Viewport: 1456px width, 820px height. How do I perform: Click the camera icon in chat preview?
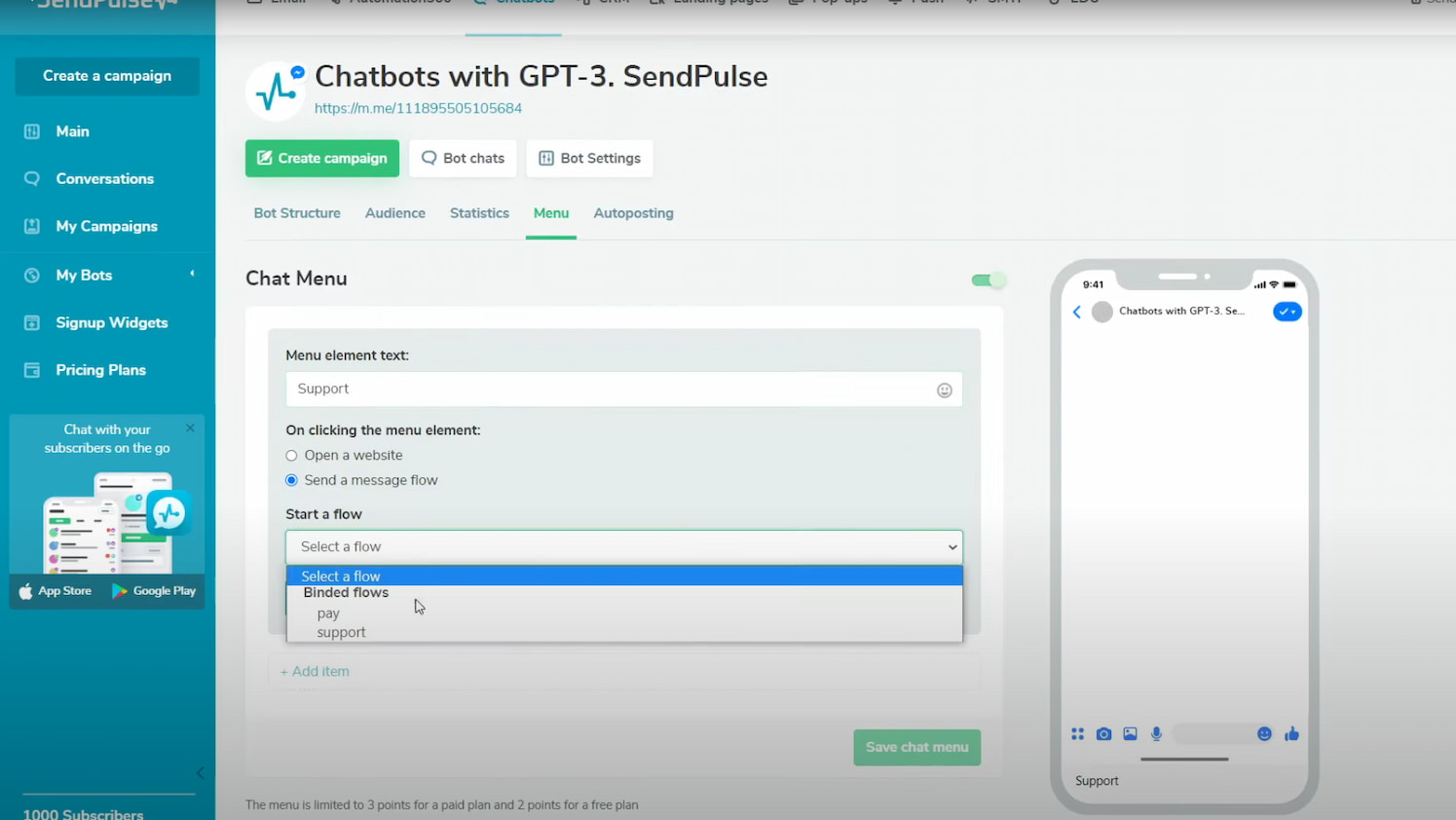1103,733
